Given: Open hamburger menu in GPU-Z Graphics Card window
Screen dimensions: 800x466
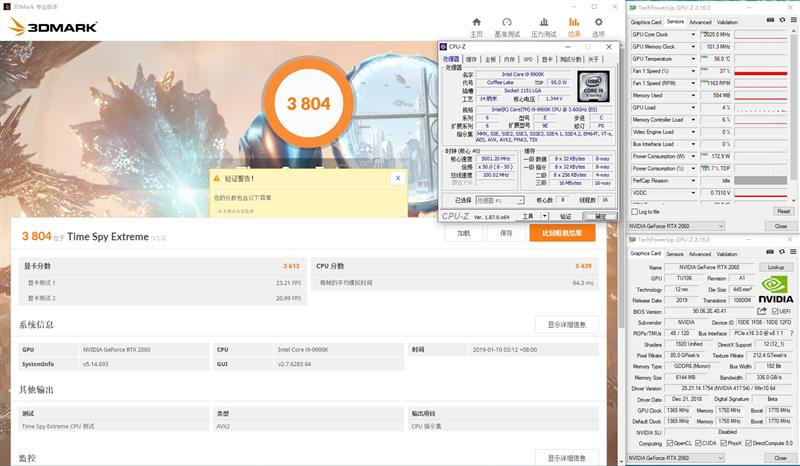Looking at the screenshot, I should (793, 251).
